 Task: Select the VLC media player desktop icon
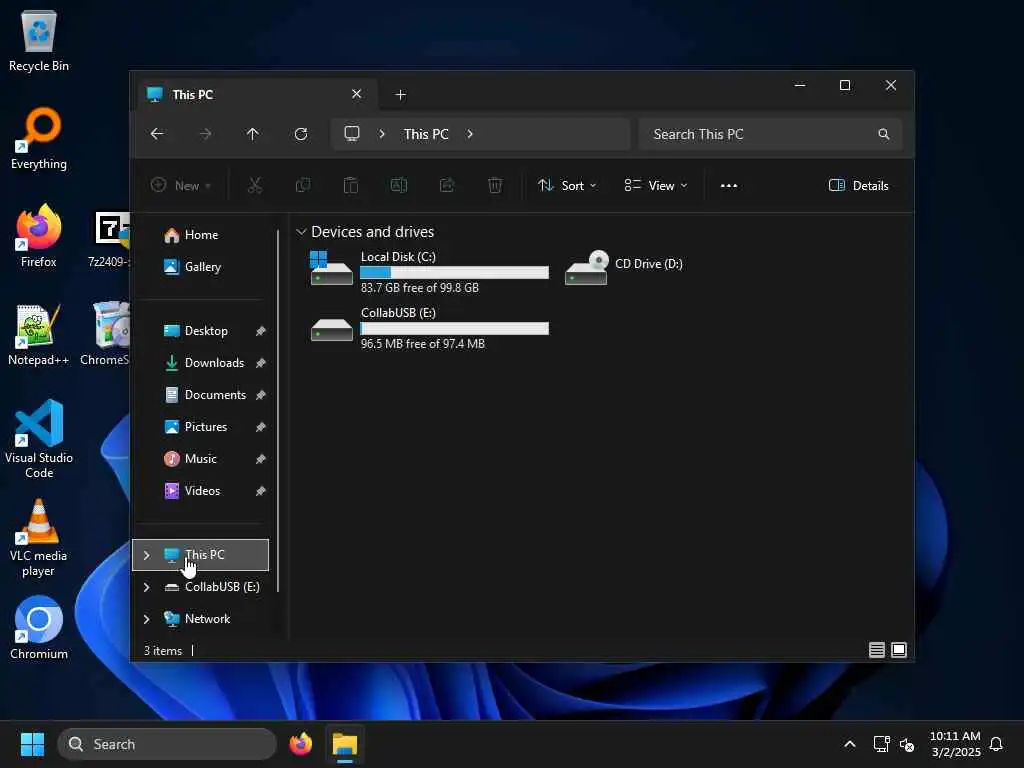click(39, 538)
